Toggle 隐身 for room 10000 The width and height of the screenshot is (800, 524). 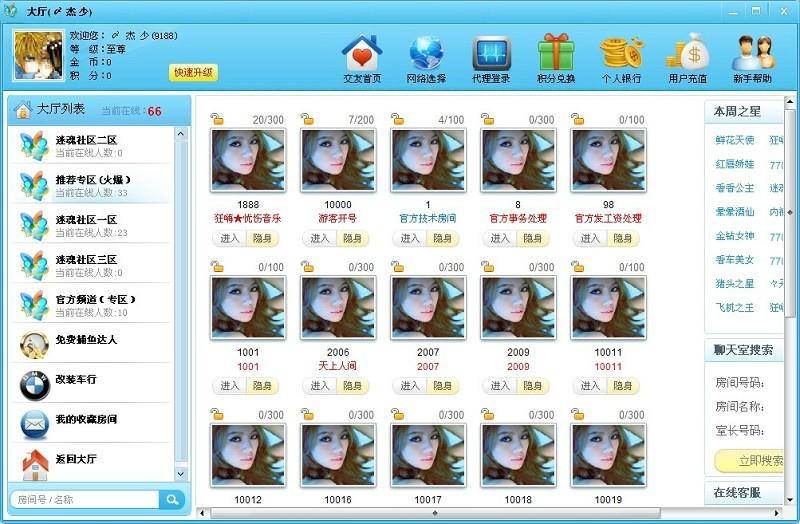click(x=353, y=238)
